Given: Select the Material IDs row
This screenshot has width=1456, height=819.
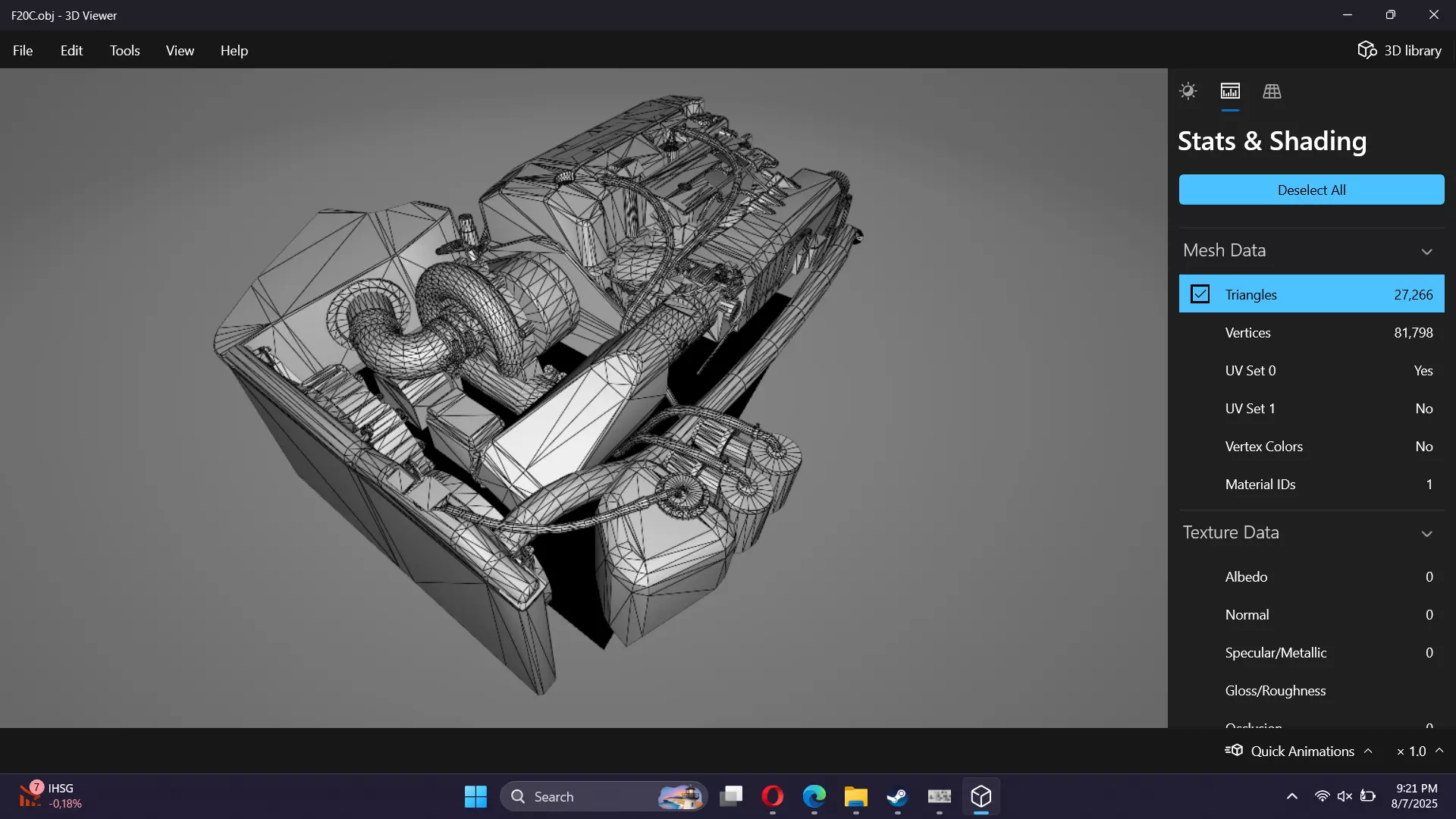Looking at the screenshot, I should (1311, 484).
